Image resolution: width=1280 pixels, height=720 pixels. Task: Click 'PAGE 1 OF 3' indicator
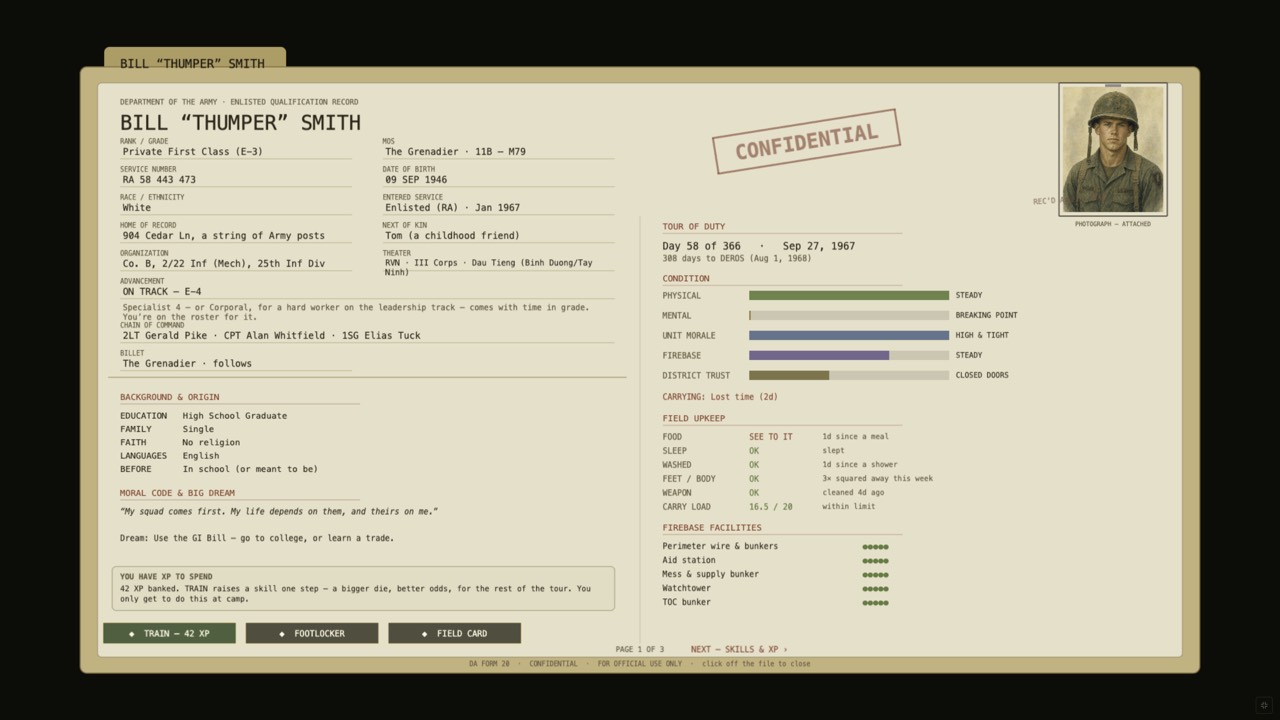coord(640,650)
